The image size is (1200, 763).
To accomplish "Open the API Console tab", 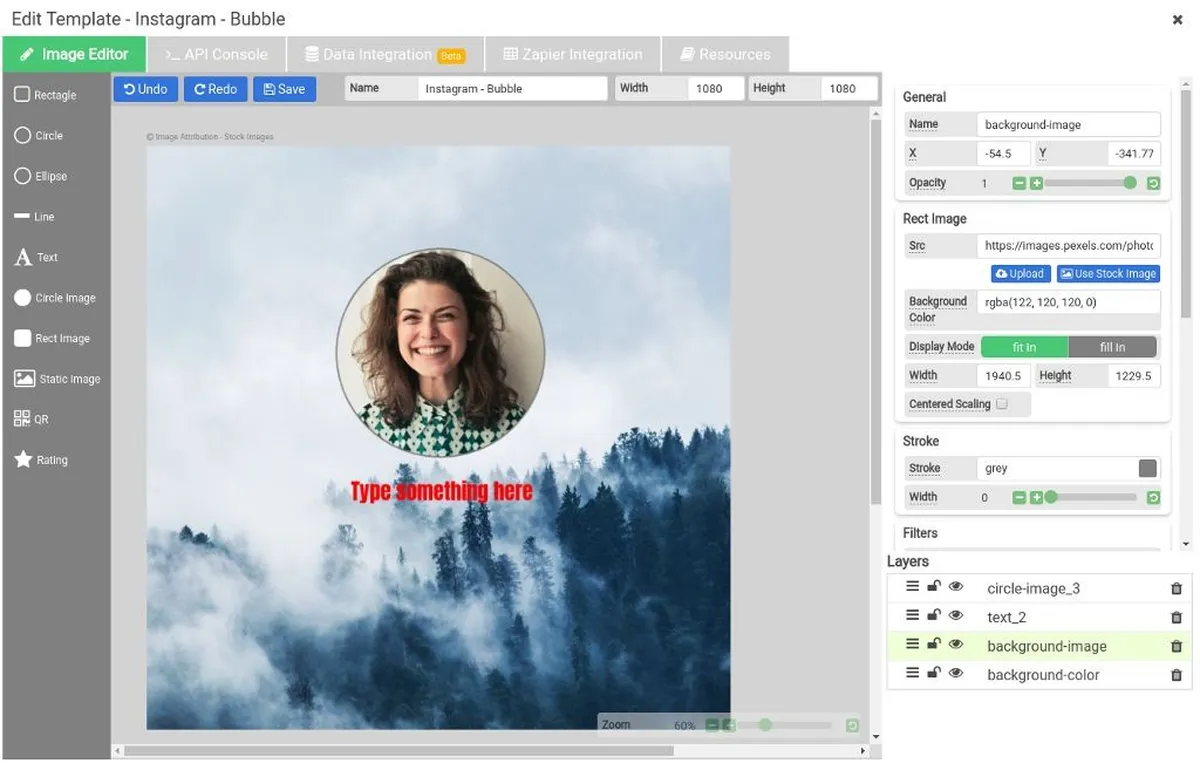I will tap(216, 54).
